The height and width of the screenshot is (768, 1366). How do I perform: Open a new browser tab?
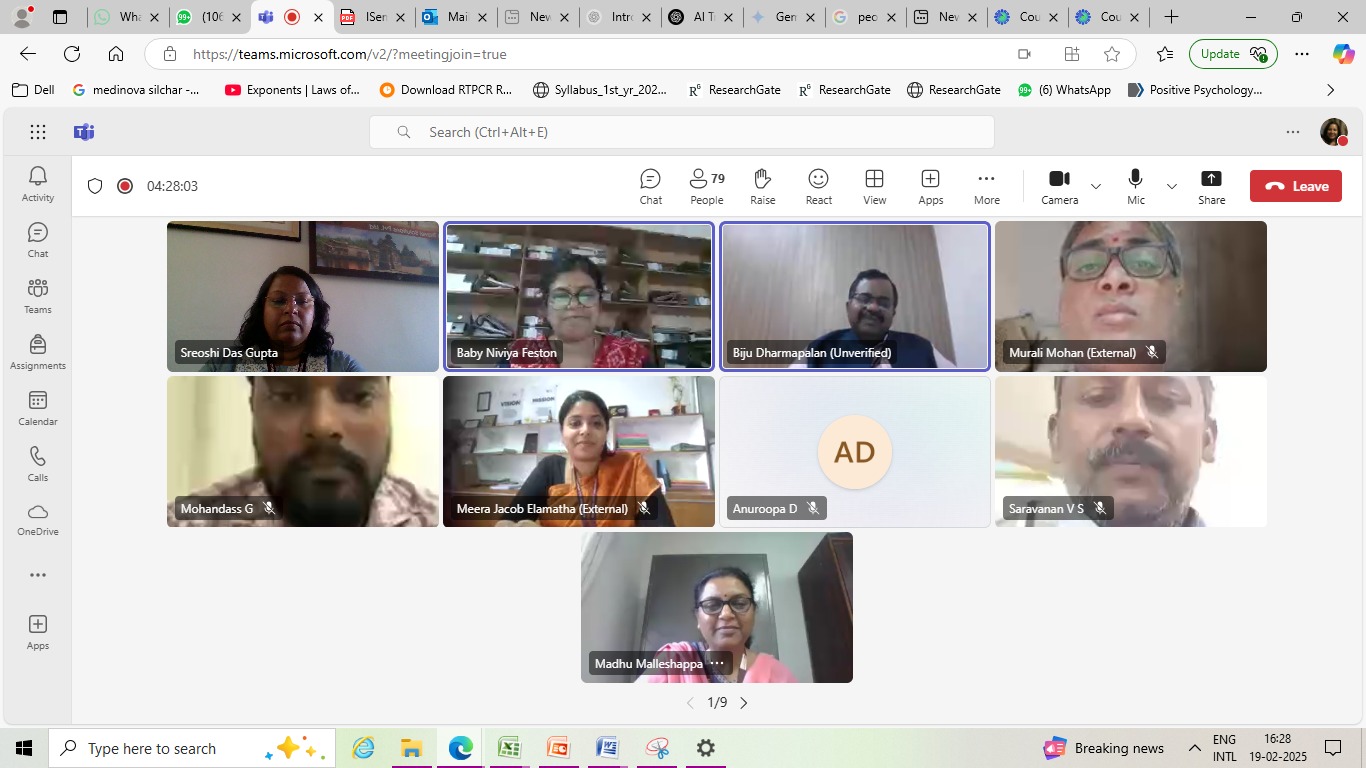click(1172, 17)
